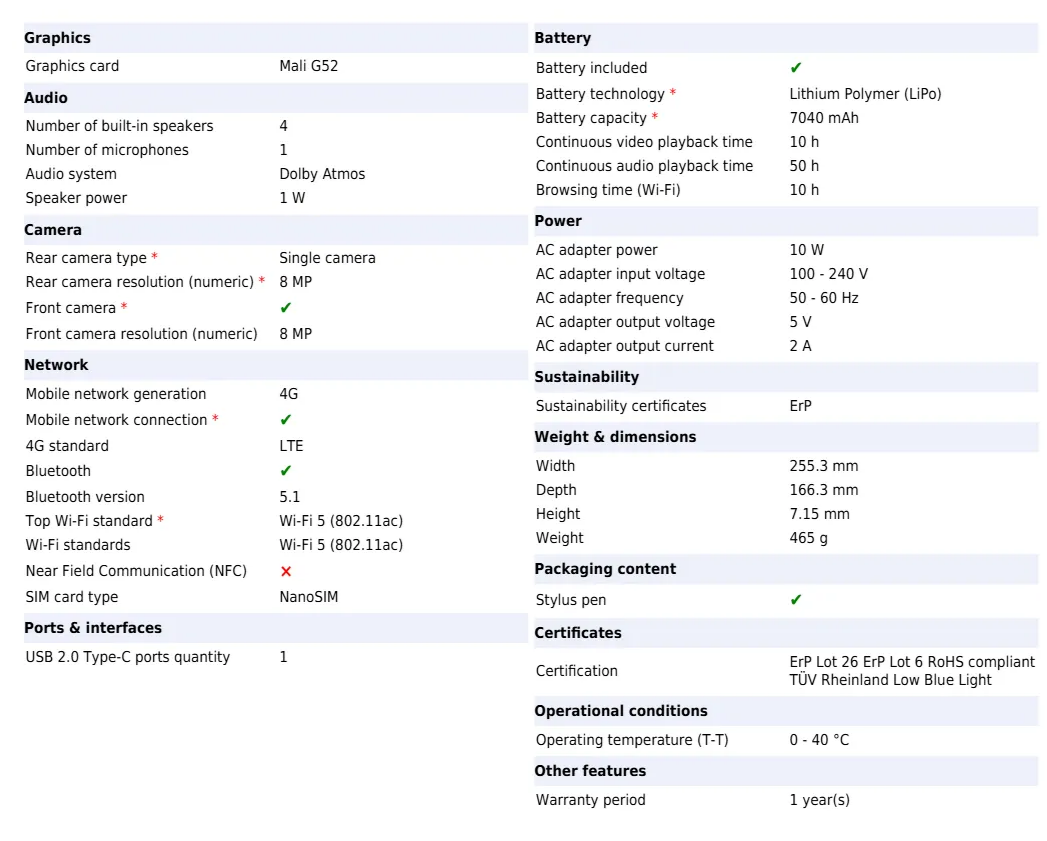Click the Stylus pen checkmark

tap(796, 600)
